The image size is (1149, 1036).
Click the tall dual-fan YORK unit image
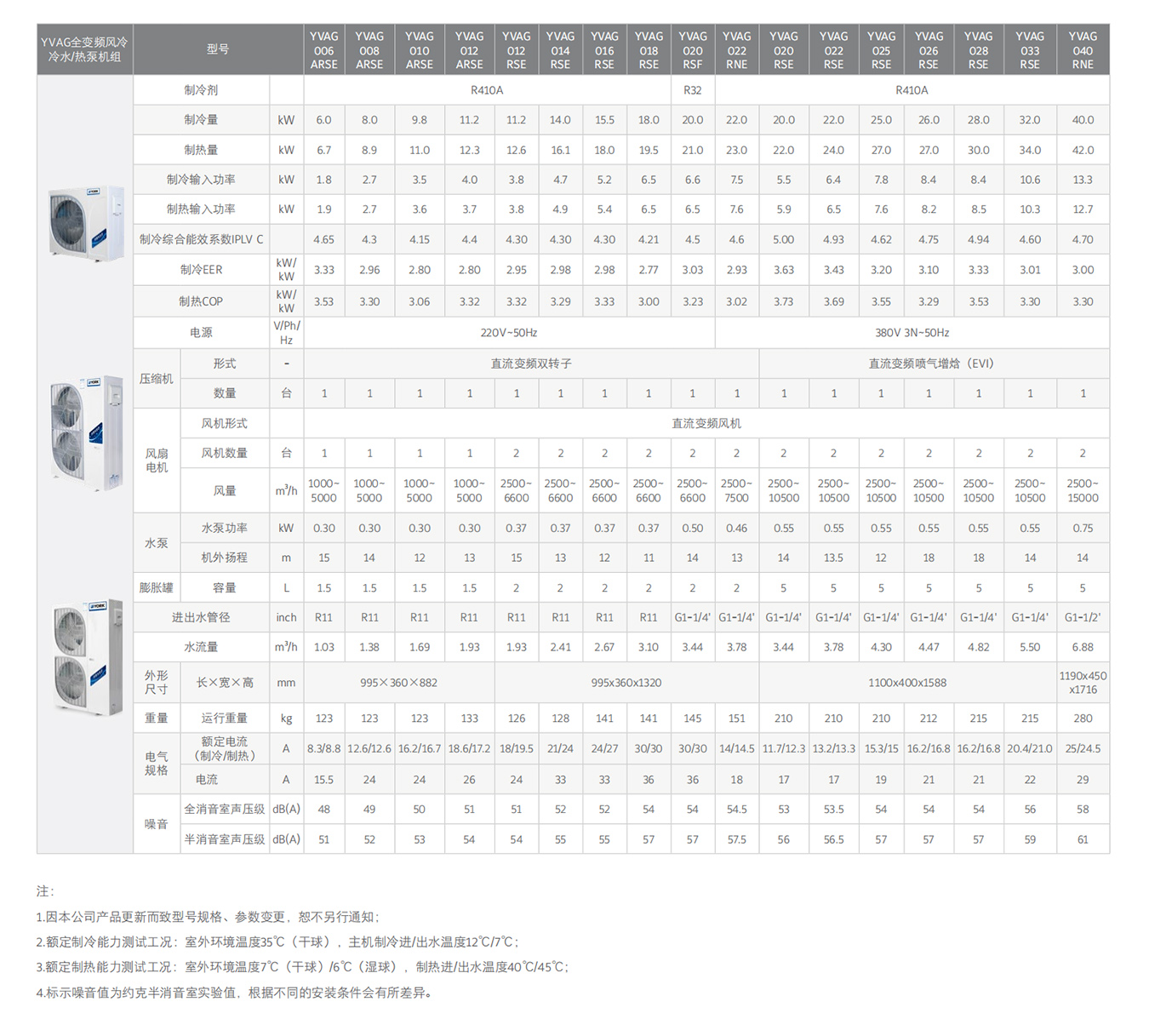tap(85, 434)
